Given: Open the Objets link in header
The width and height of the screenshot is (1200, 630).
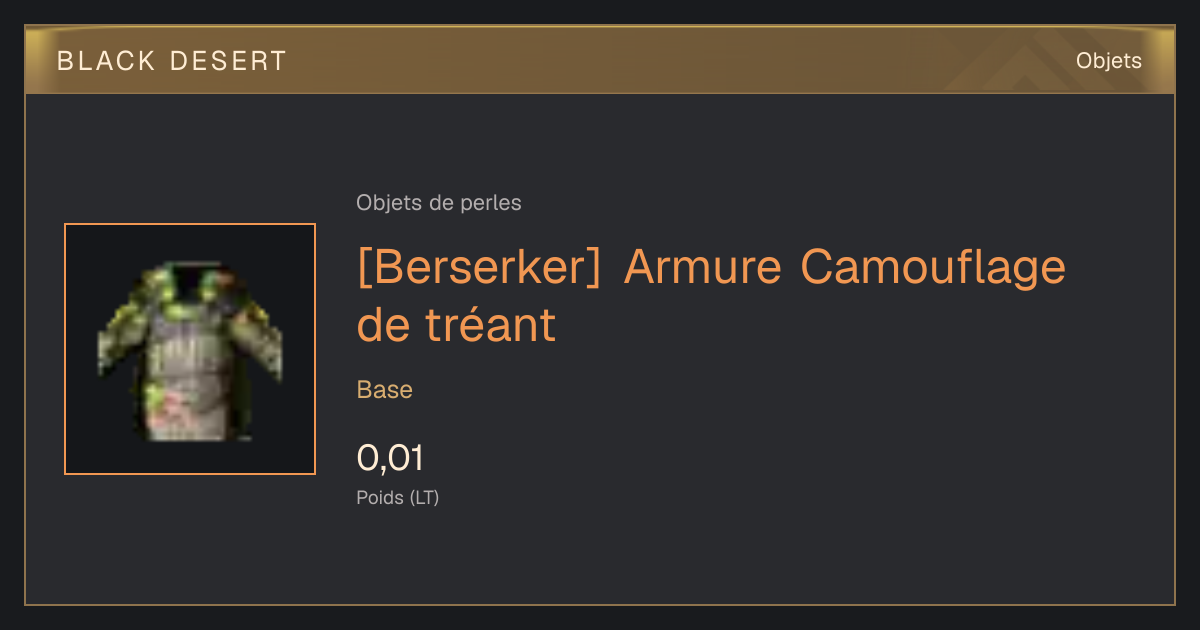Looking at the screenshot, I should coord(1108,61).
